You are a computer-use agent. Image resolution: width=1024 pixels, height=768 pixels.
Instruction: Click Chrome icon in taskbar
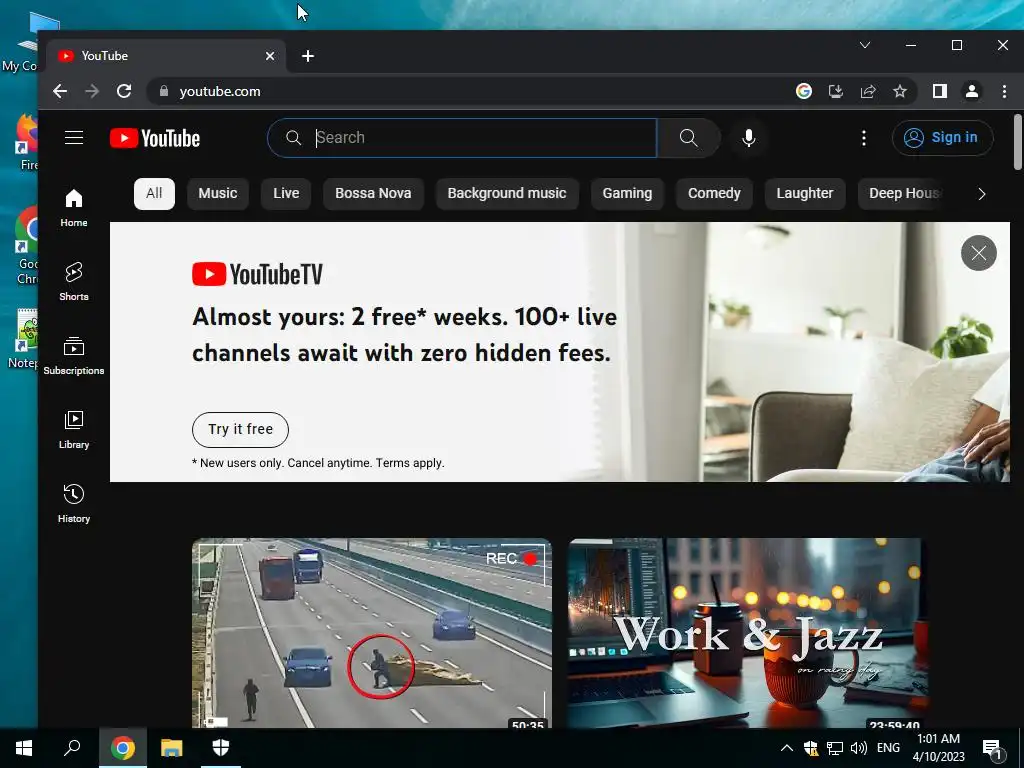tap(123, 748)
